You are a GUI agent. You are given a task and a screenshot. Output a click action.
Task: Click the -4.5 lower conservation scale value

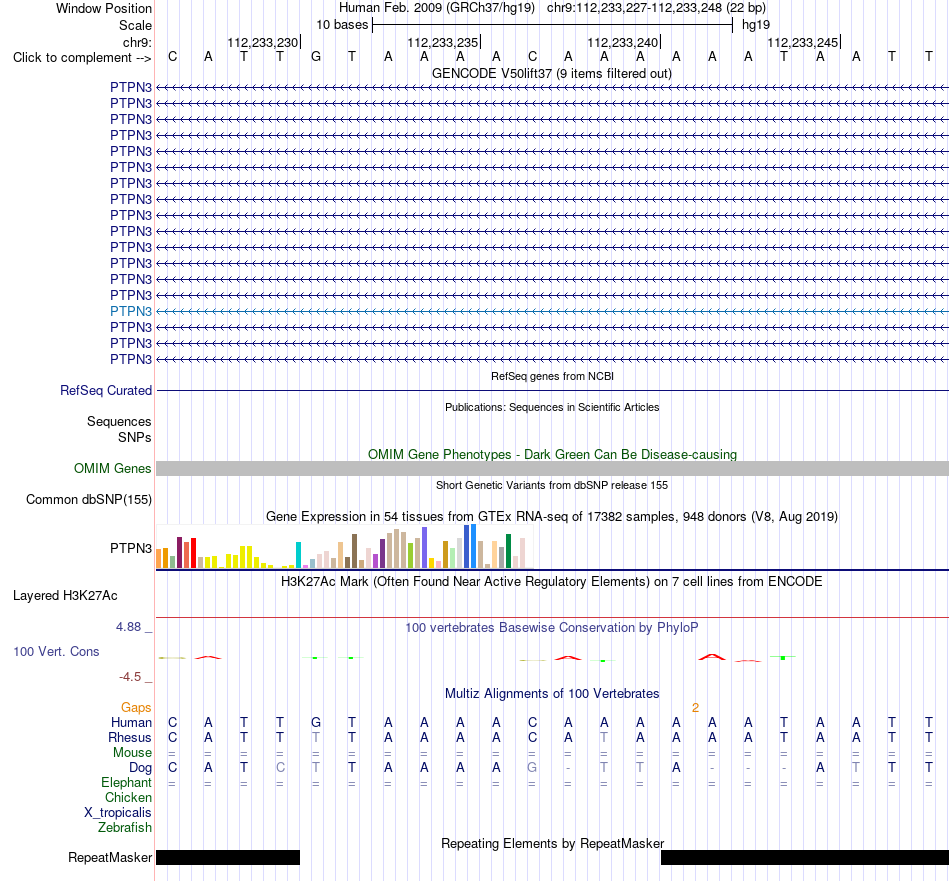pyautogui.click(x=130, y=677)
